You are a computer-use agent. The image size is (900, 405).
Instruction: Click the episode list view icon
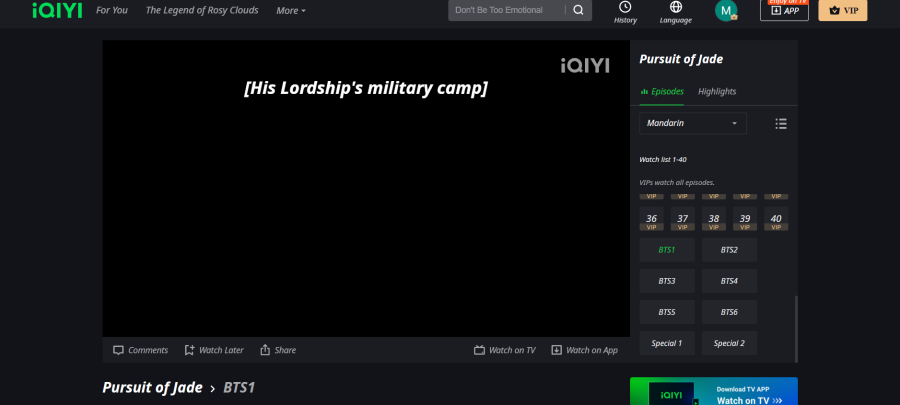tap(781, 123)
